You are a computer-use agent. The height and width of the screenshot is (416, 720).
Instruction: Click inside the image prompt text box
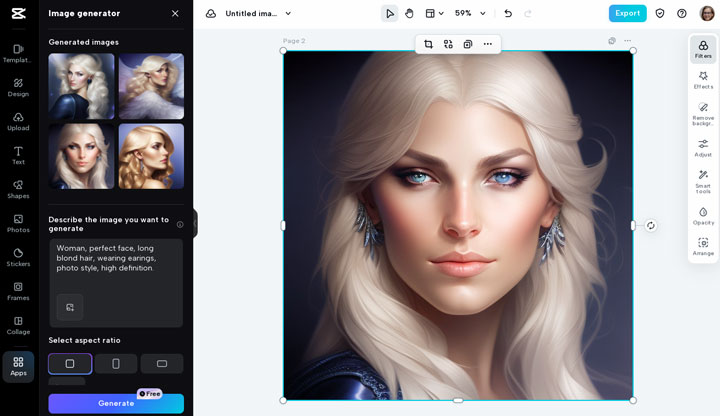[x=116, y=282]
